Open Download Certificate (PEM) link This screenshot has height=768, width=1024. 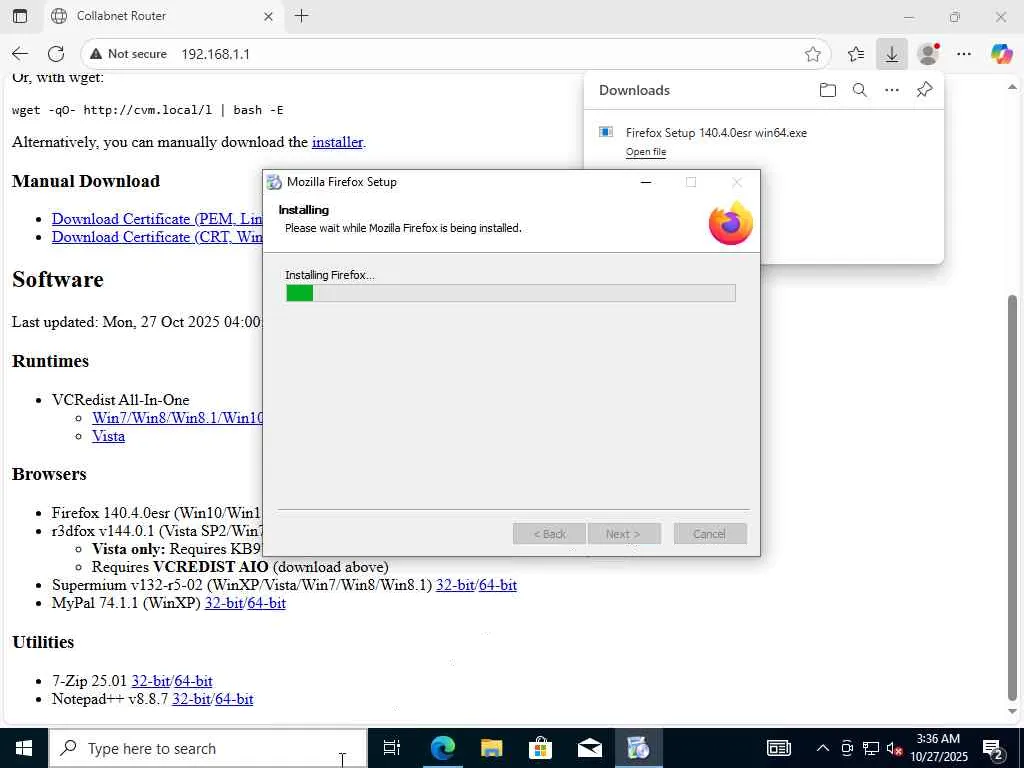[157, 219]
